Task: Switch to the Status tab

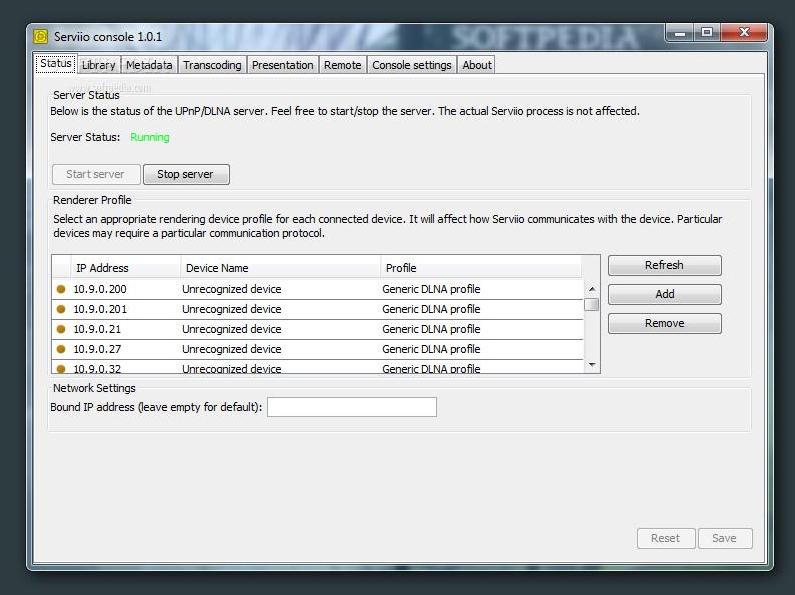Action: [x=56, y=64]
